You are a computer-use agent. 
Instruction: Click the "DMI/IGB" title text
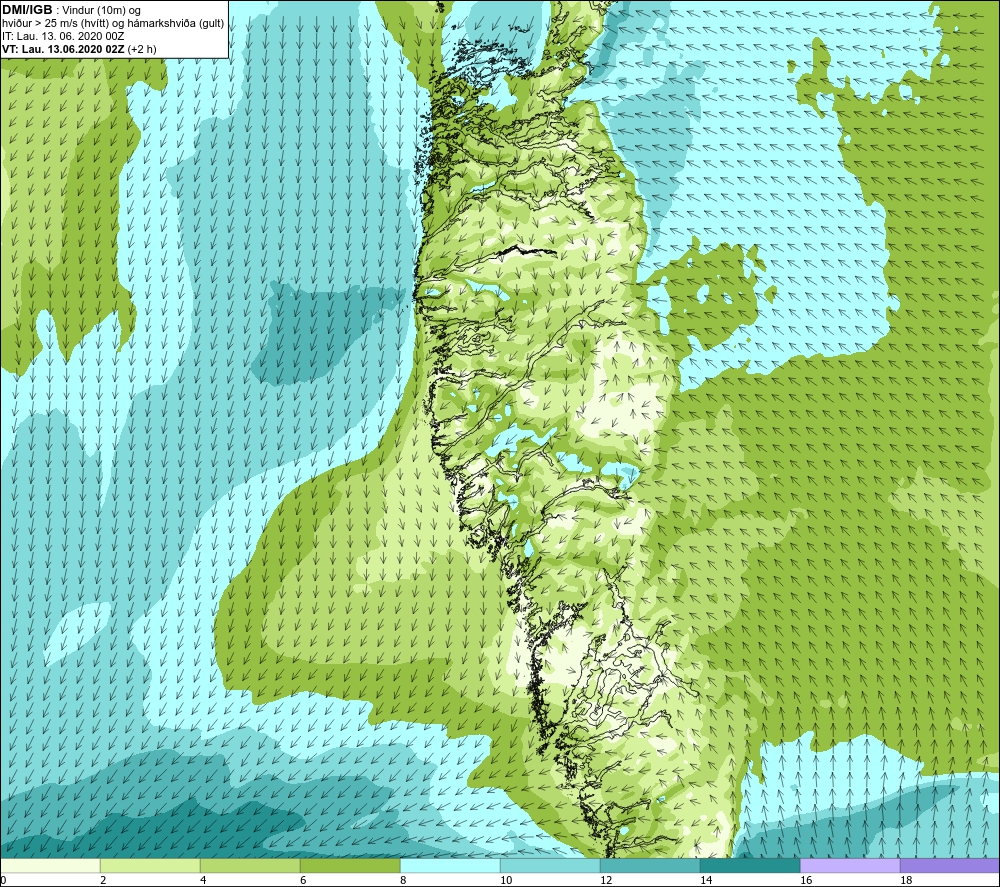click(x=27, y=10)
